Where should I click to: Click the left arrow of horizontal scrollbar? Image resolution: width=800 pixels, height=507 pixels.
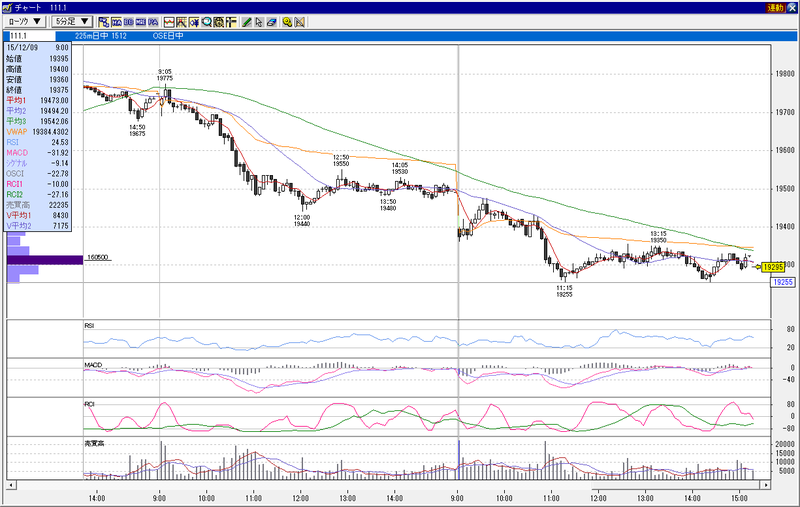pyautogui.click(x=11, y=485)
